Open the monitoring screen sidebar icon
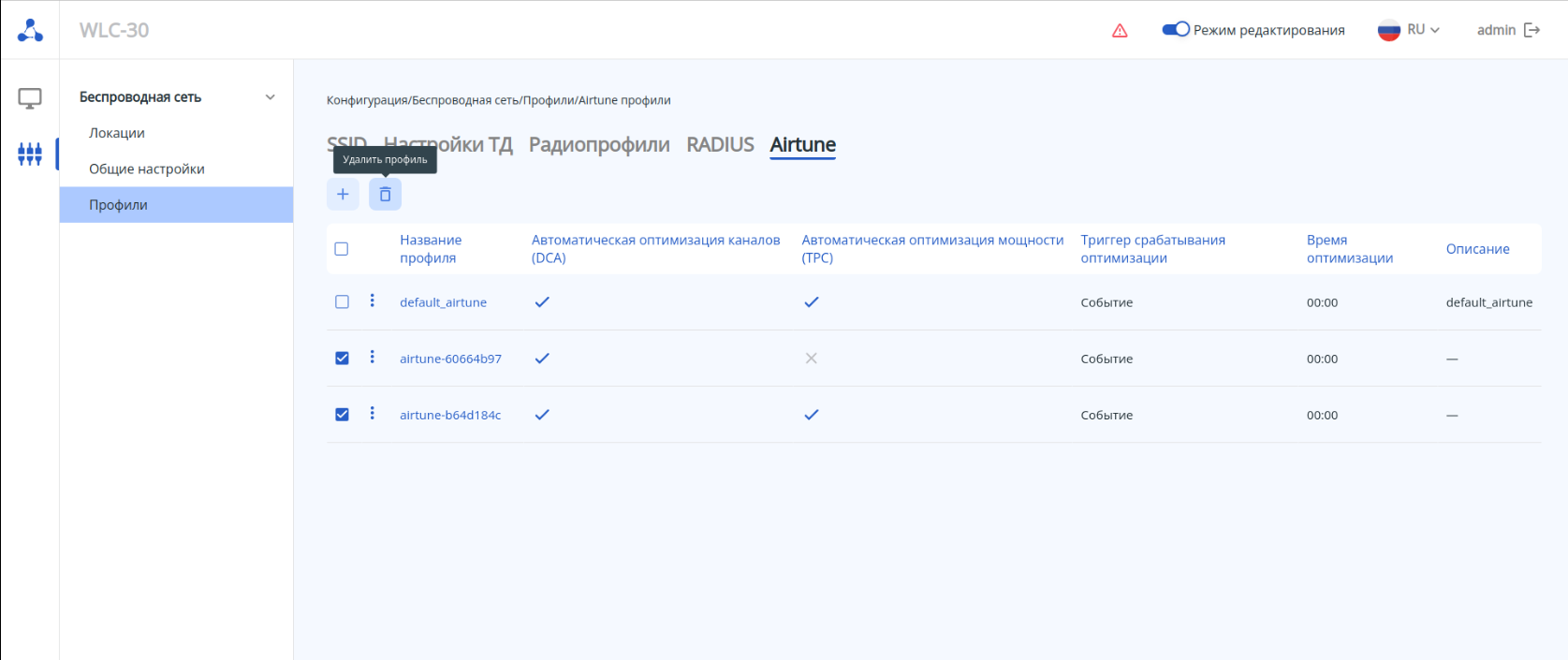The width and height of the screenshot is (1568, 660). tap(30, 98)
